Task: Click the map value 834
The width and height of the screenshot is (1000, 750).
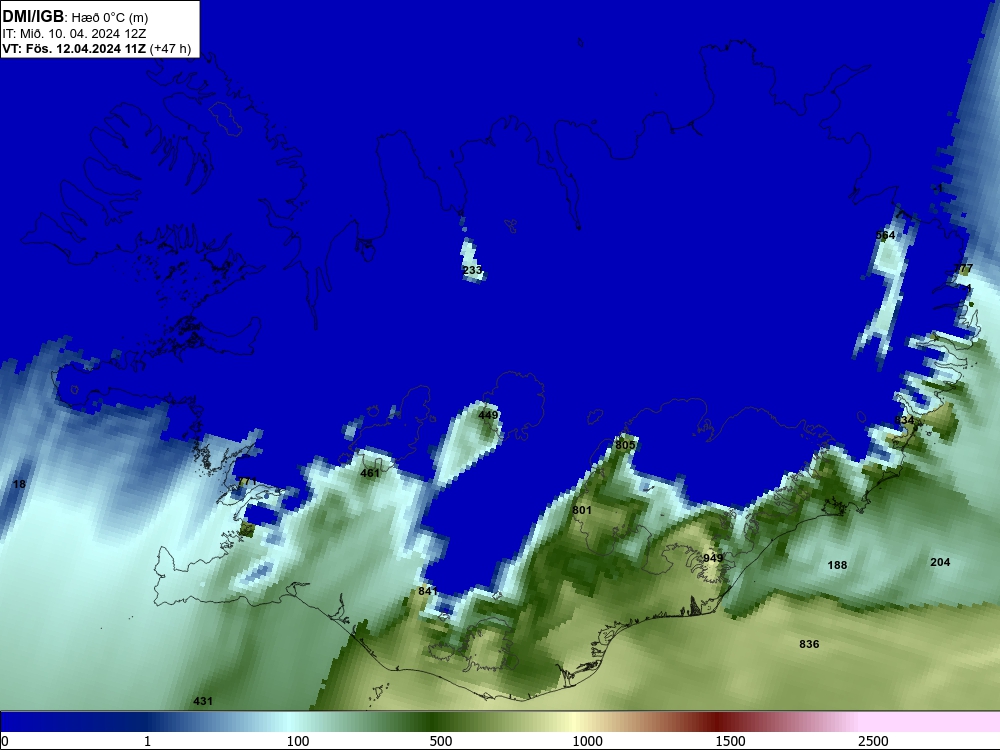Action: click(904, 420)
